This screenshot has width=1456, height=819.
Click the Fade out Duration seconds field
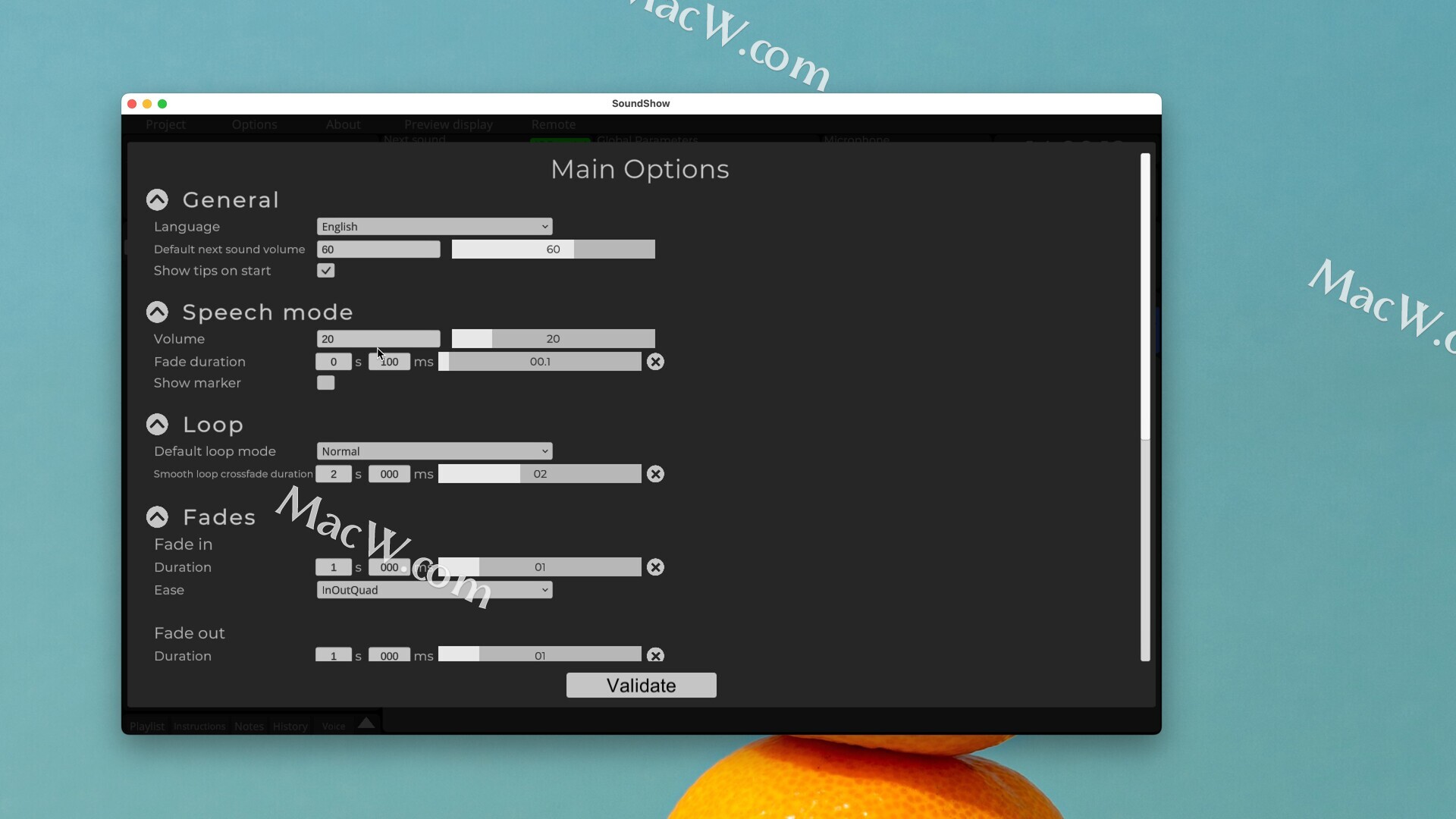[x=334, y=654]
